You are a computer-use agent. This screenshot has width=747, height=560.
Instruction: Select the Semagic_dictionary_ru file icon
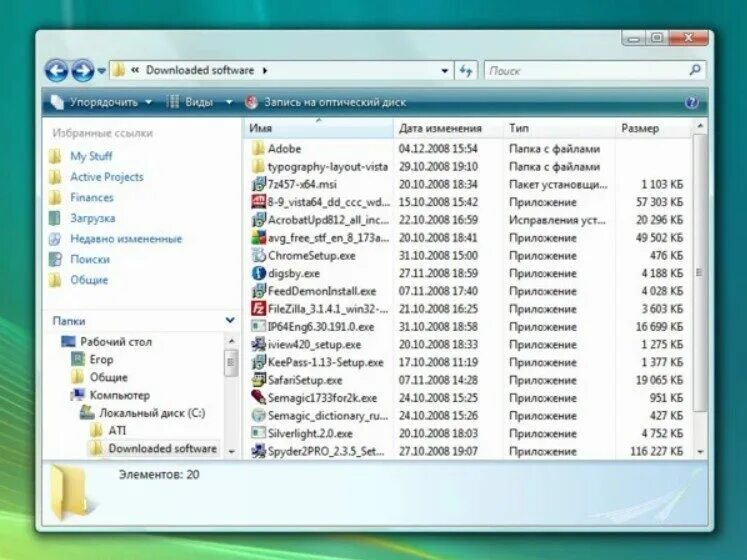click(258, 416)
